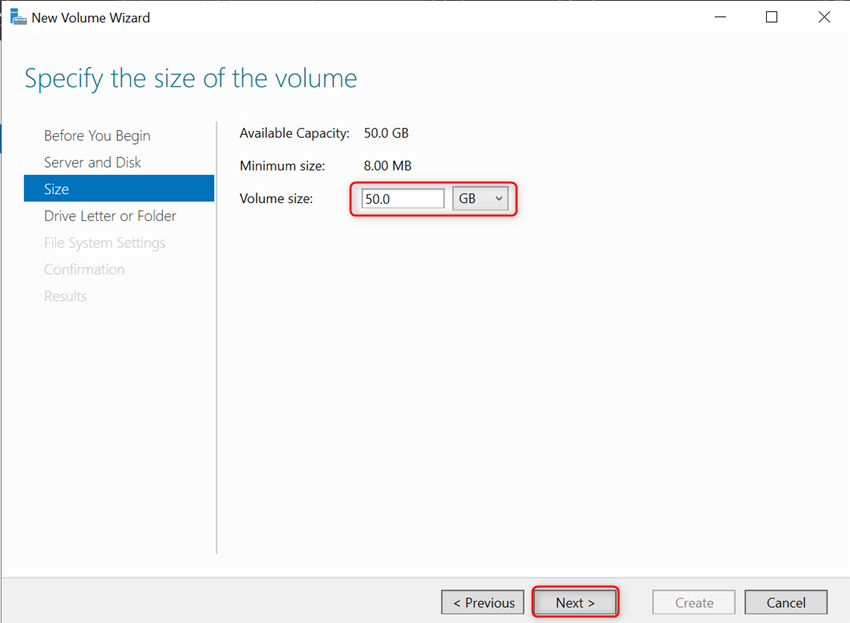Select the File System Settings step
850x623 pixels.
tap(105, 243)
